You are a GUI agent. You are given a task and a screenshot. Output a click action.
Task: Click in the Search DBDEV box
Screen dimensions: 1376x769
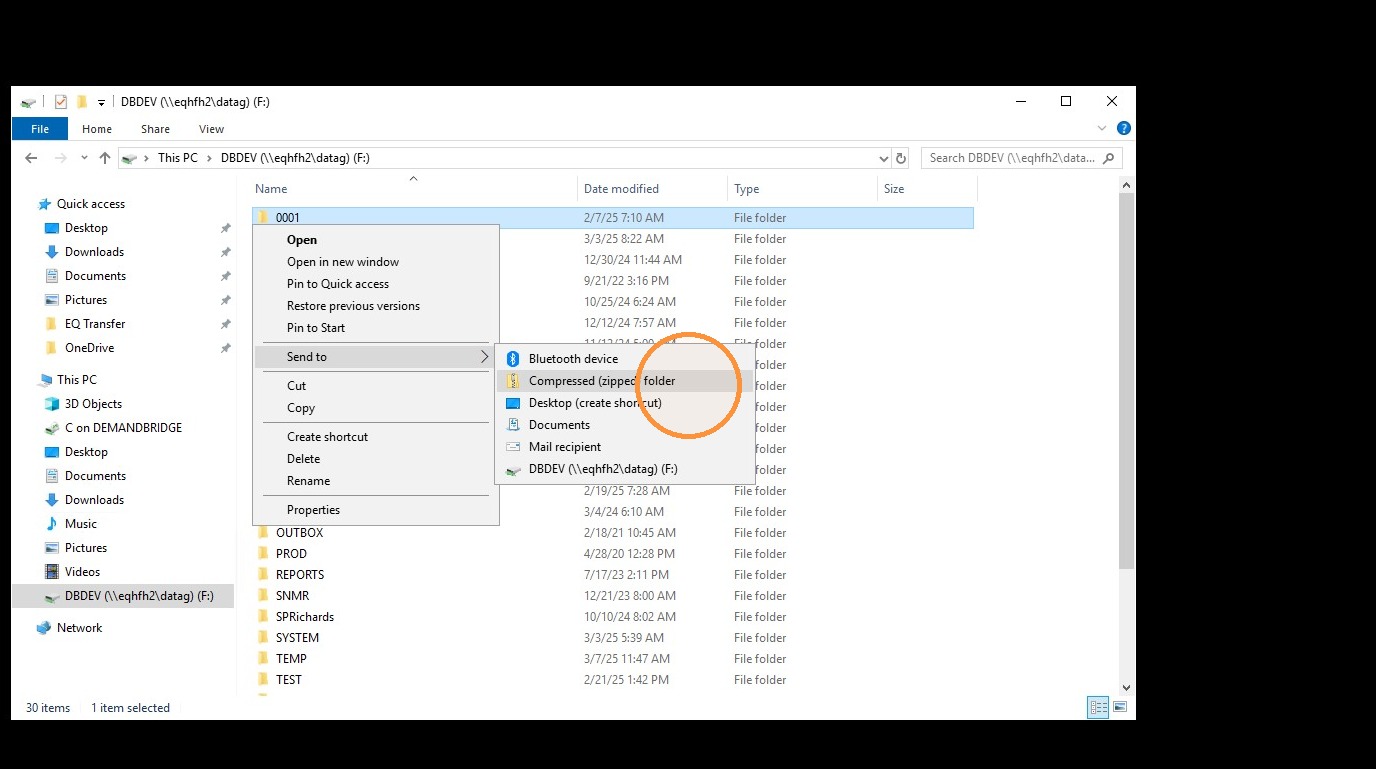tap(1022, 158)
